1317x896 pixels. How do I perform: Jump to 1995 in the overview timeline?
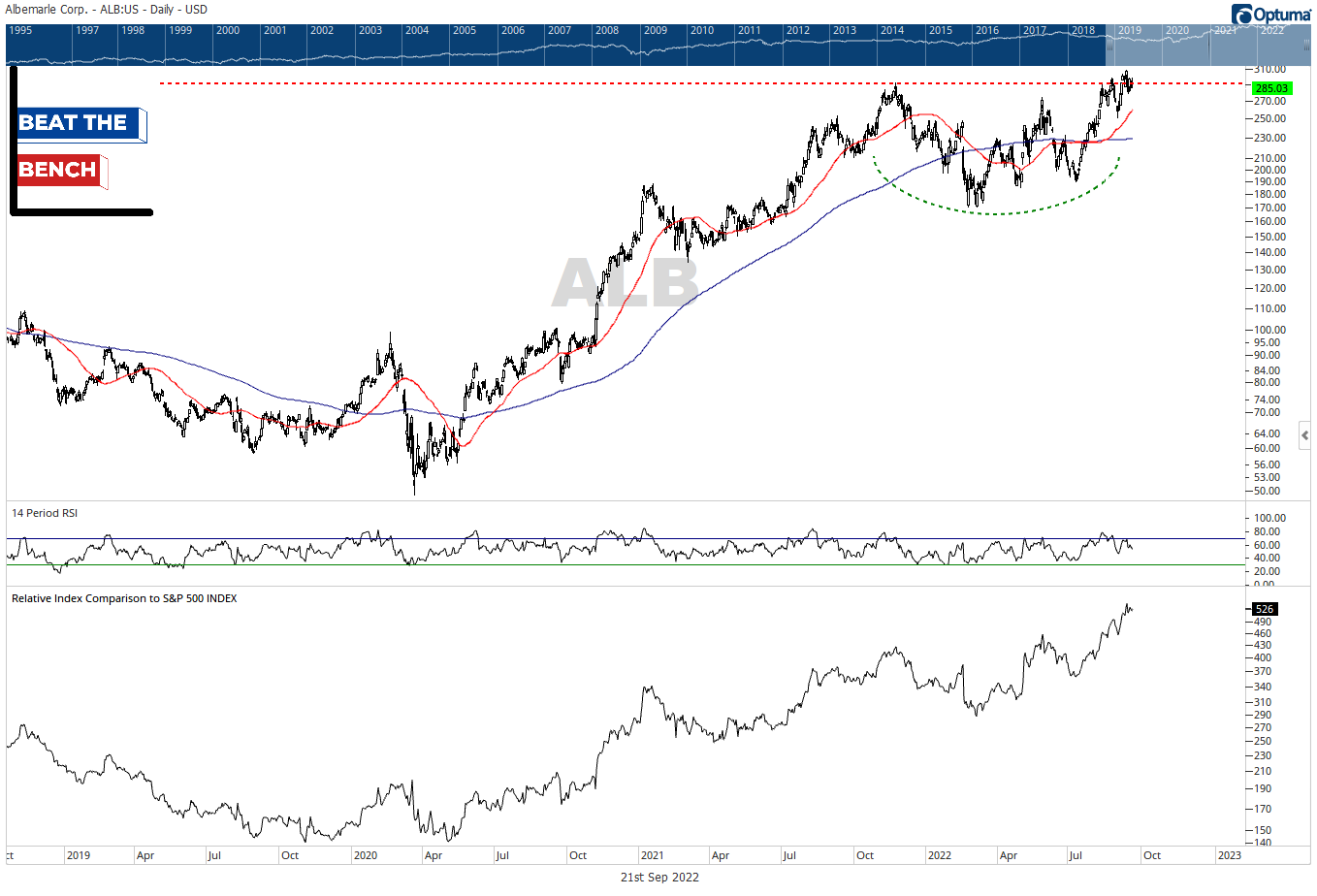[x=20, y=30]
